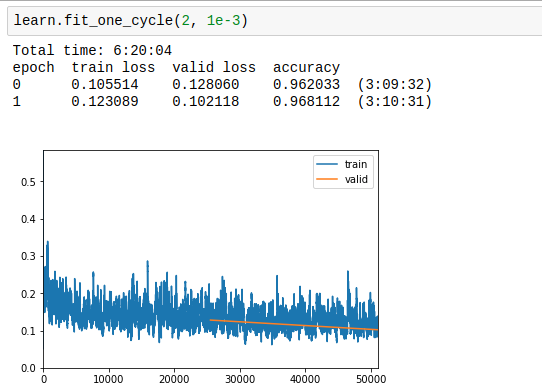Click the 'valid loss' column header
This screenshot has width=542, height=390.
click(x=214, y=67)
